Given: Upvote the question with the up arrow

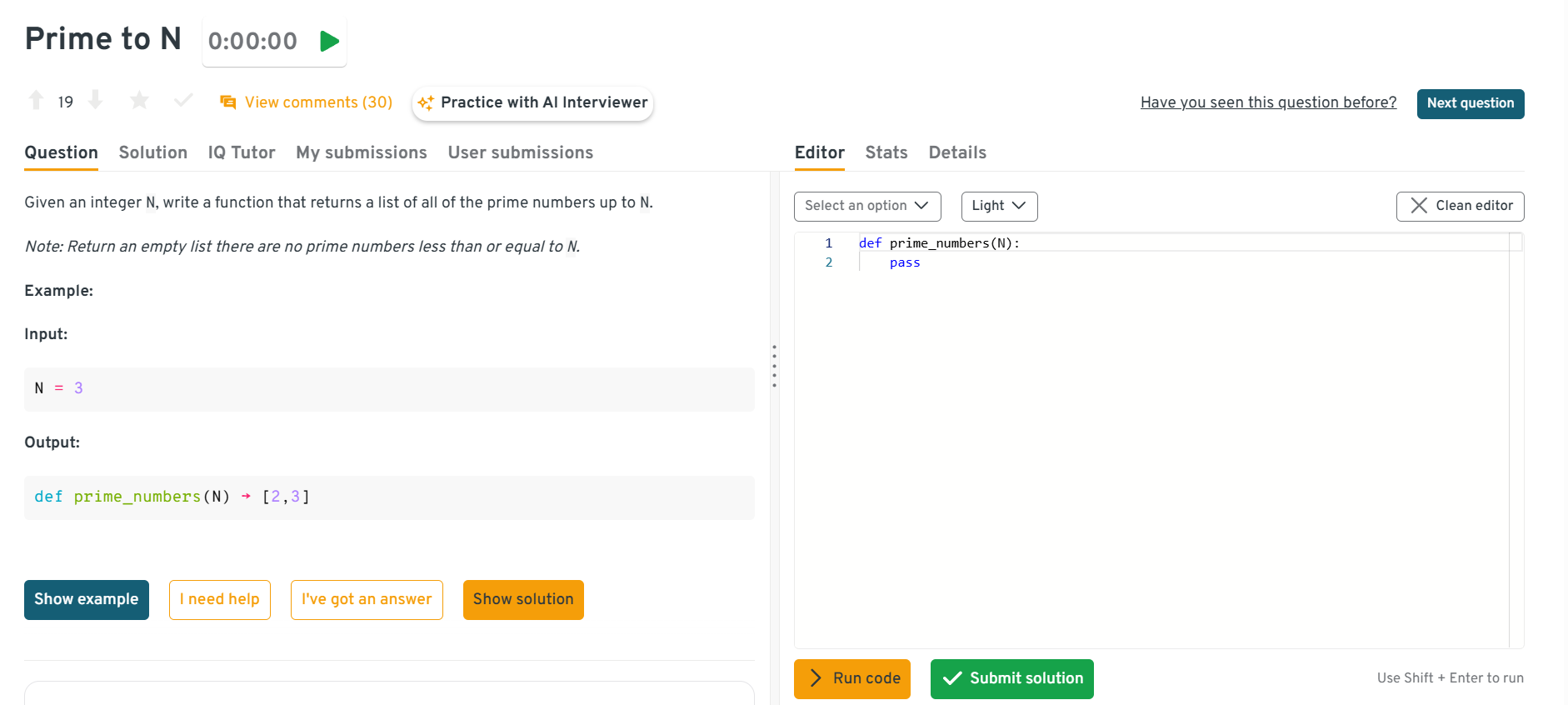Looking at the screenshot, I should [36, 101].
